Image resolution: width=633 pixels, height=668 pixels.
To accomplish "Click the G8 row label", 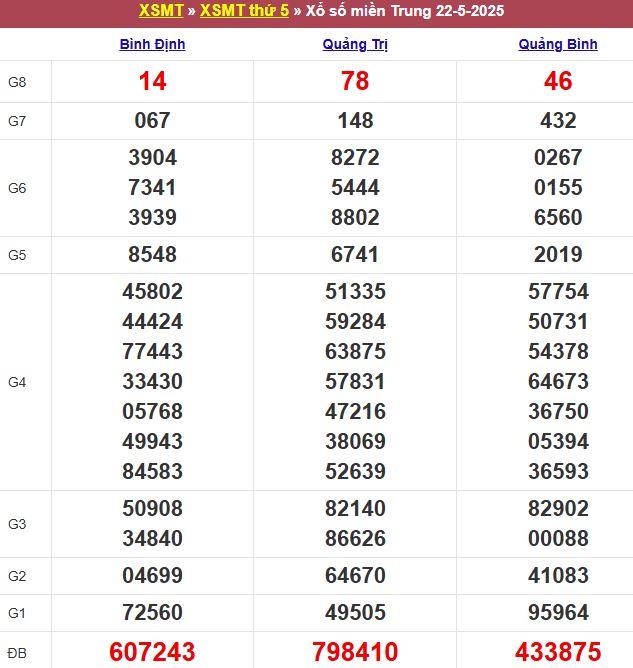I will [x=17, y=82].
